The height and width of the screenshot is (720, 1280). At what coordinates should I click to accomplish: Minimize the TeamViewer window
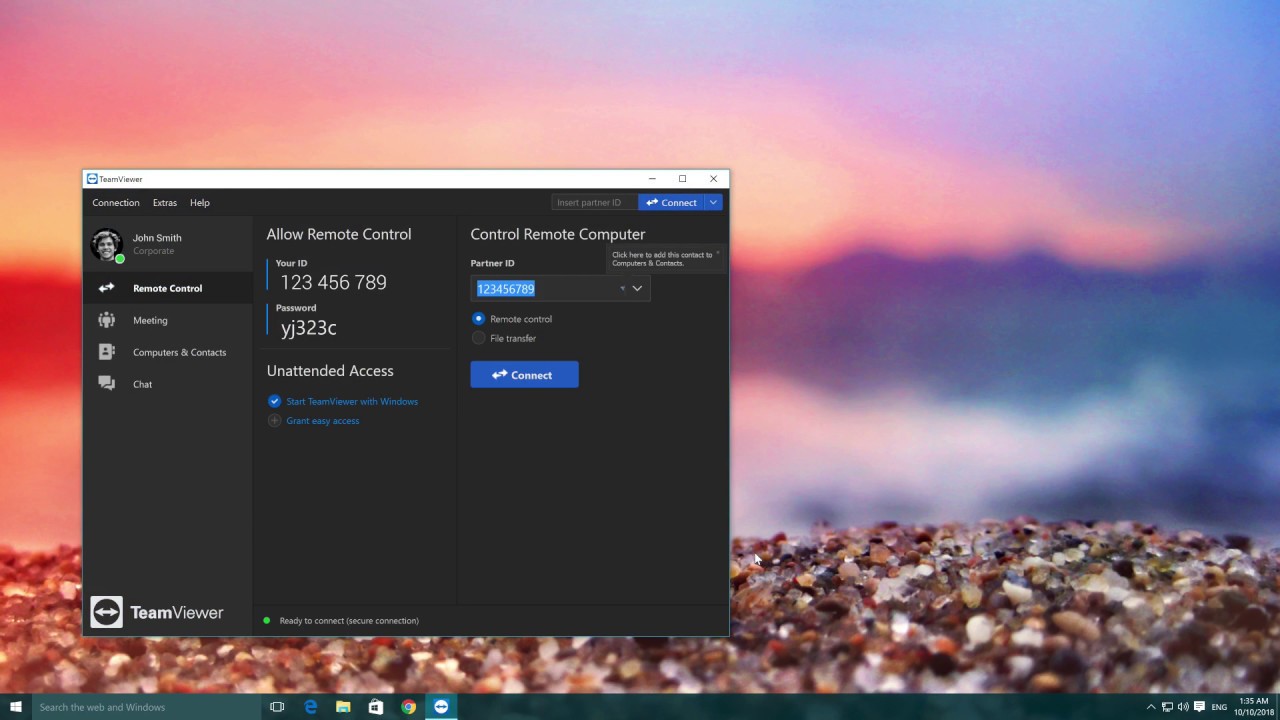pos(652,179)
